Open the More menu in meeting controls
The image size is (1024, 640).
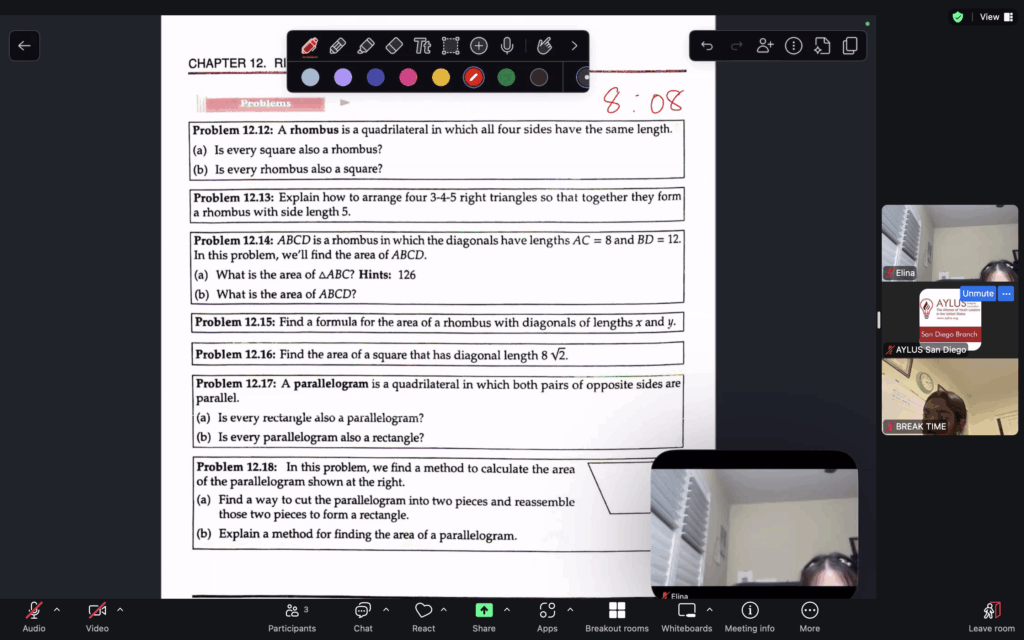pos(809,617)
